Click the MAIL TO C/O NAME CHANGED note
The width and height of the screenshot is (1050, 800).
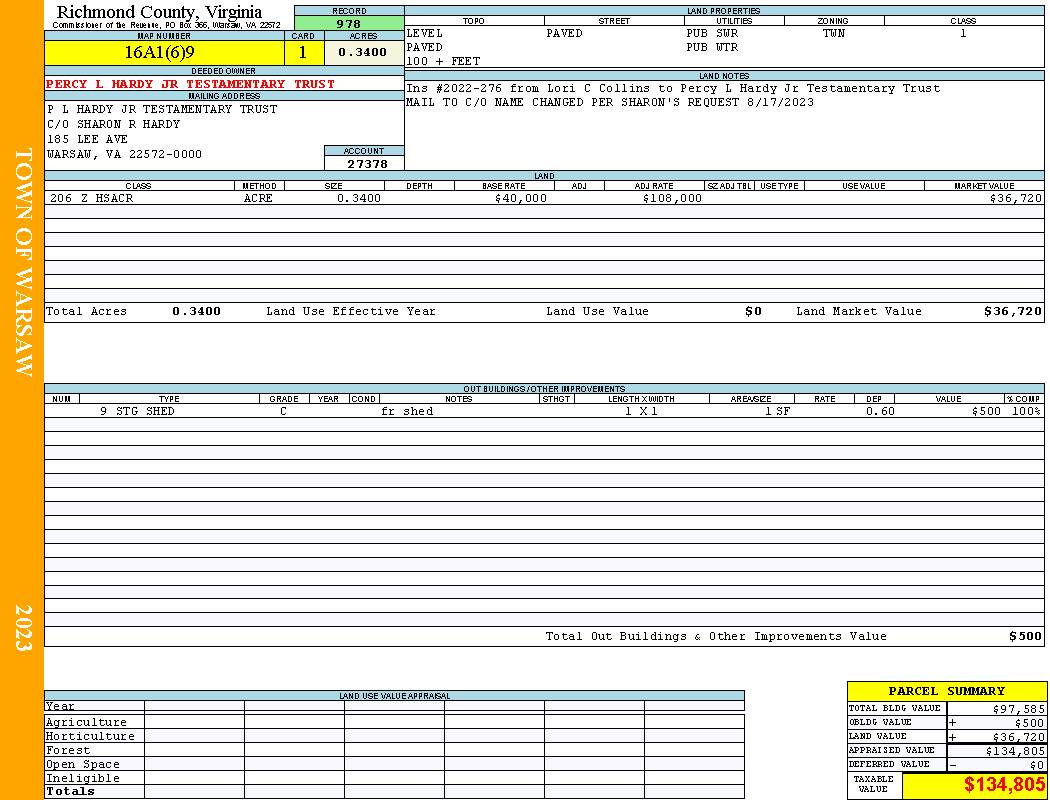(x=610, y=102)
